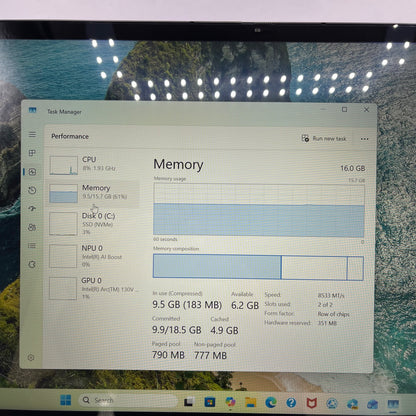Click the Committed value 9.9/18.5 GB
This screenshot has width=416, height=416.
(177, 330)
